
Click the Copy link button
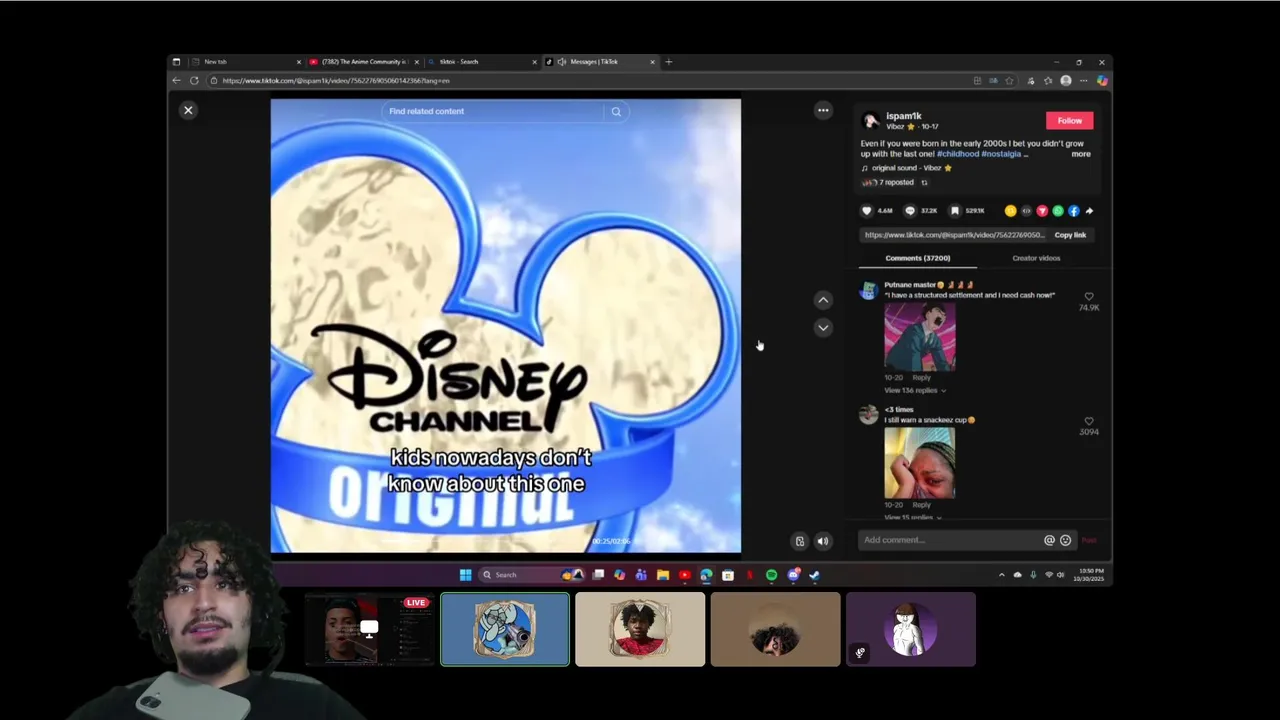click(x=1070, y=235)
